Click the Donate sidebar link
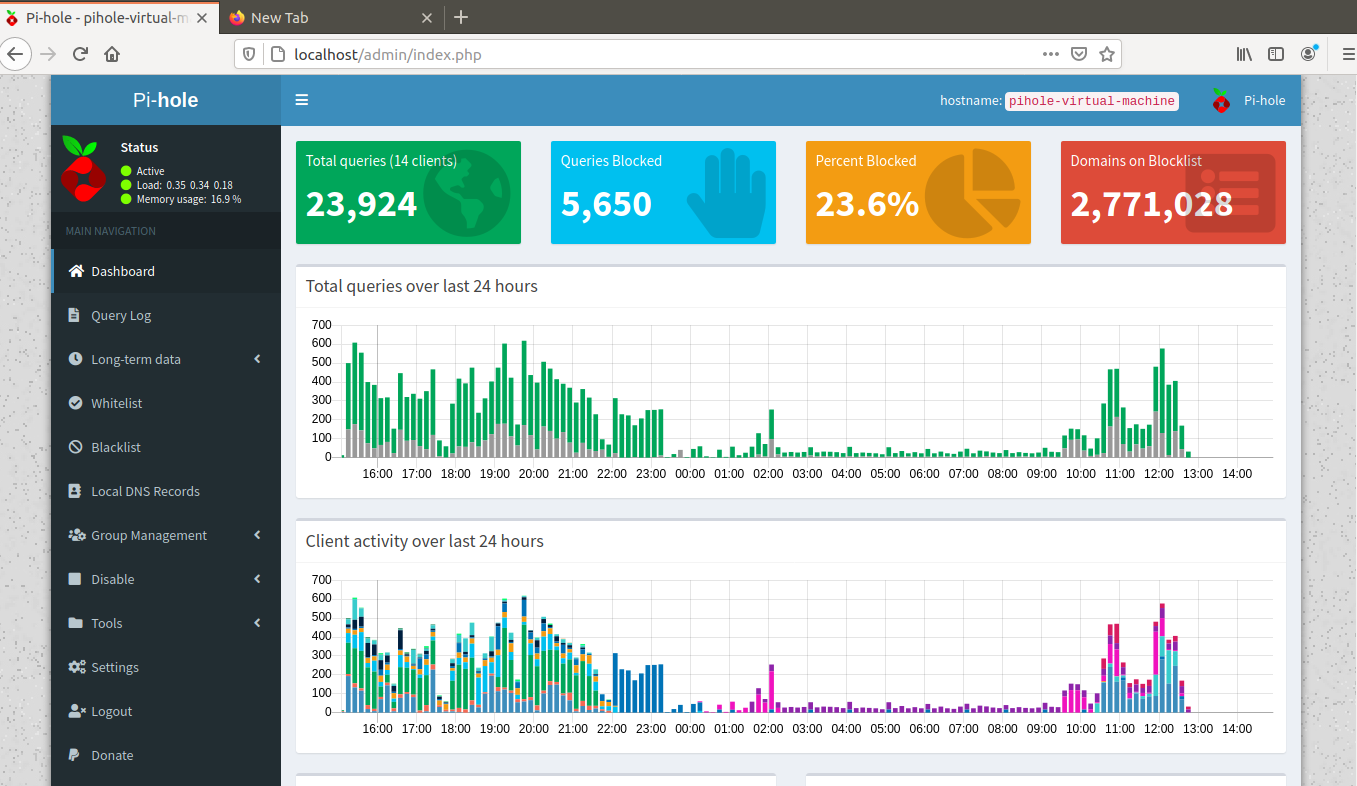 [166, 755]
